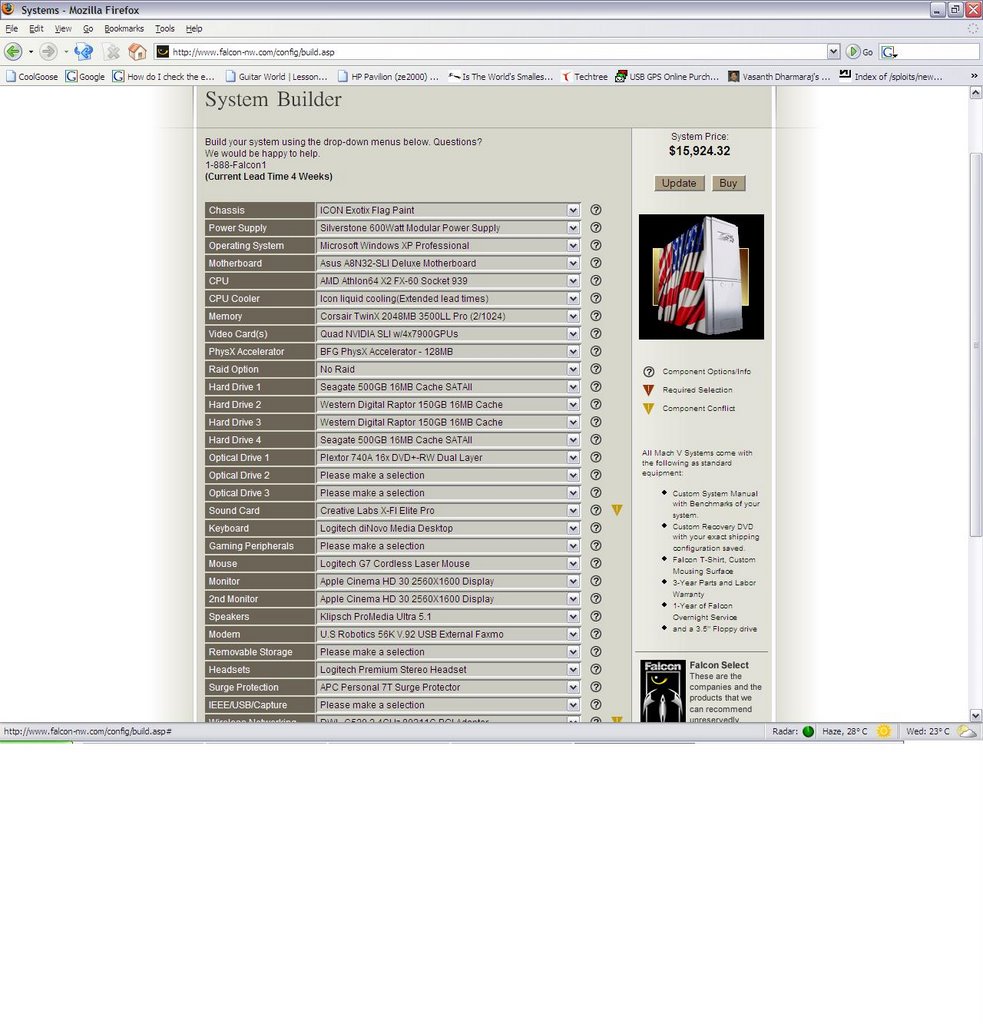Click the Go button next to address bar
The image size is (983, 1024).
(860, 52)
